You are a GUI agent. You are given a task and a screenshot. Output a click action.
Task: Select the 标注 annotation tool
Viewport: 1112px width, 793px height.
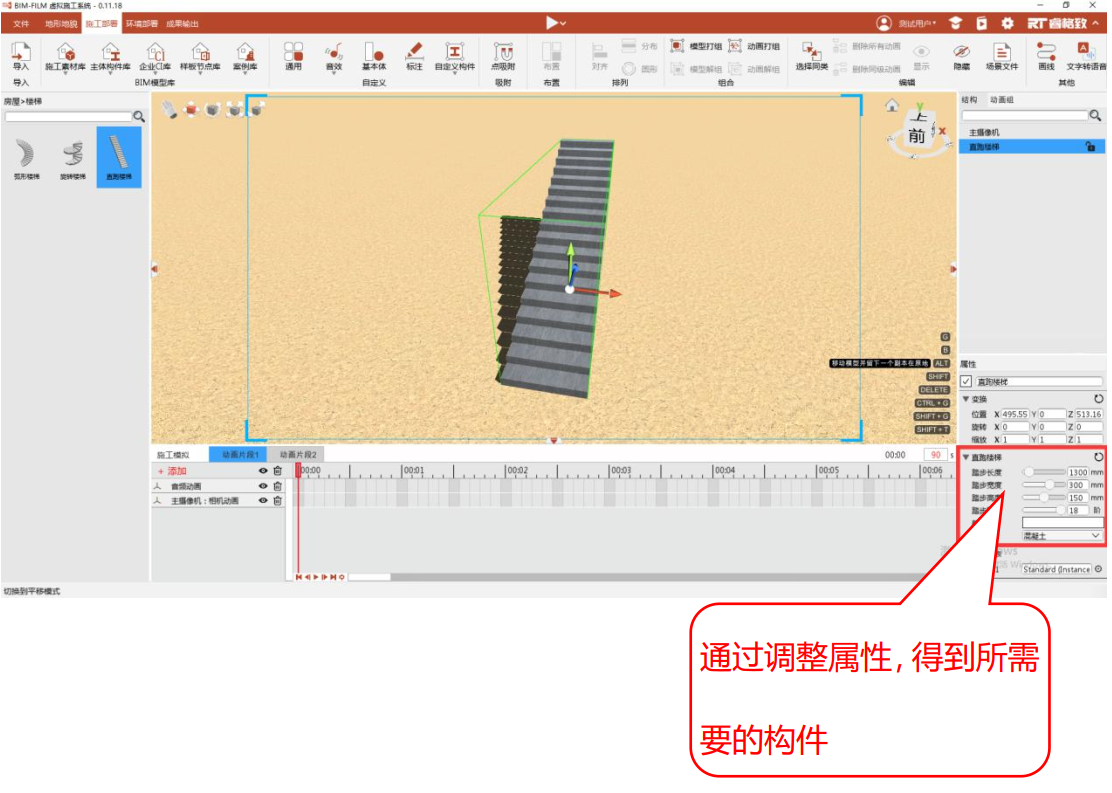click(414, 56)
